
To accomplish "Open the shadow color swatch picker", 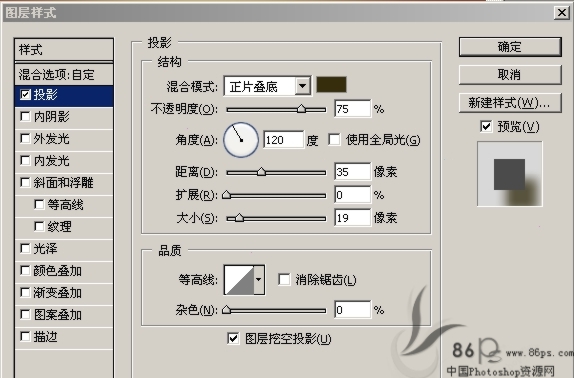I will pyautogui.click(x=331, y=85).
